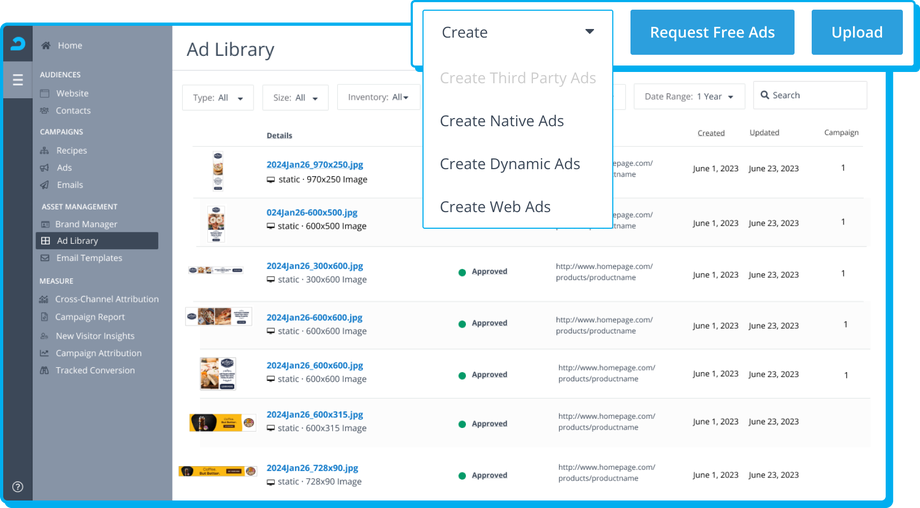Image resolution: width=920 pixels, height=508 pixels.
Task: Click the Campaign column header
Action: [x=841, y=133]
